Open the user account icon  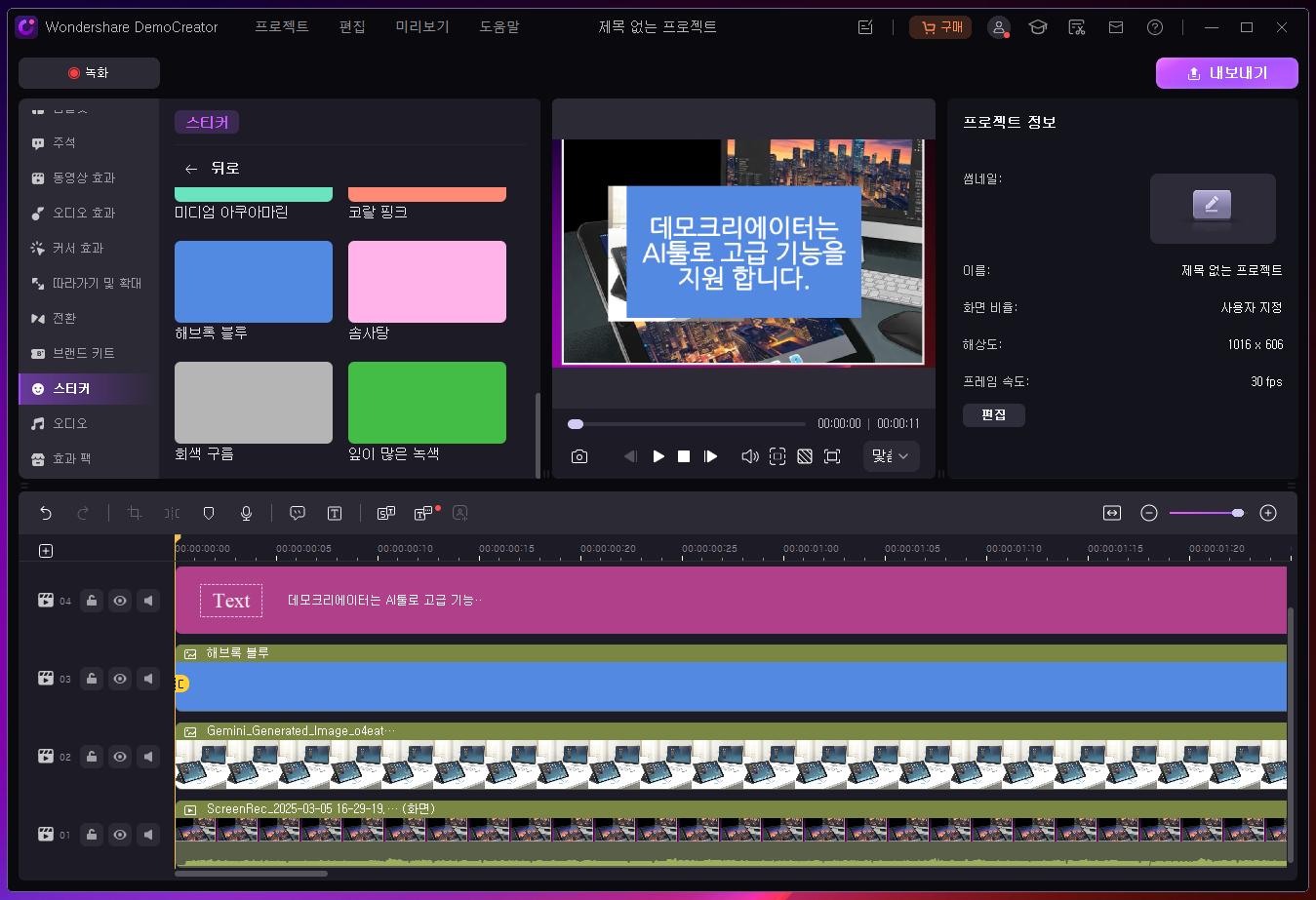point(999,27)
